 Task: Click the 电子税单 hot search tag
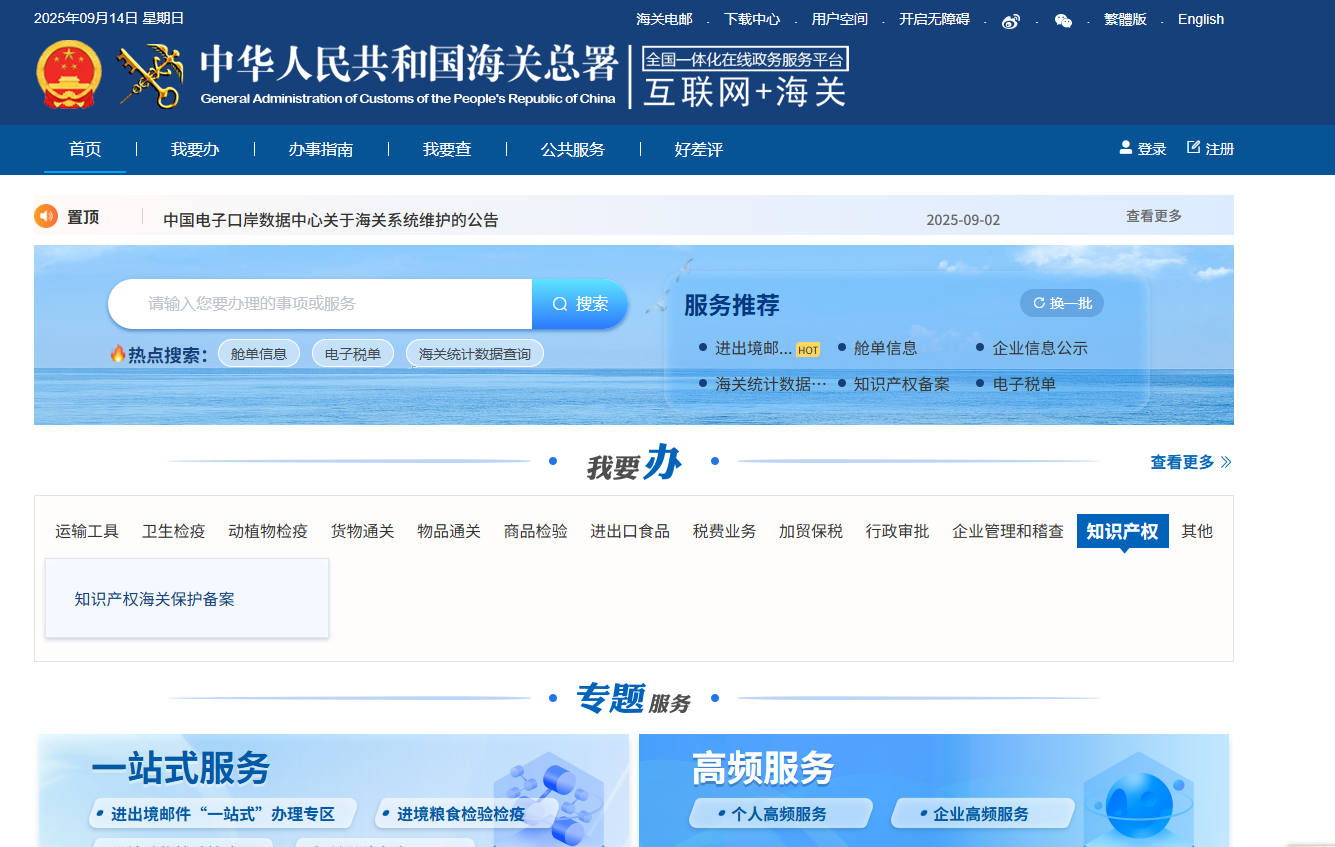tap(347, 354)
